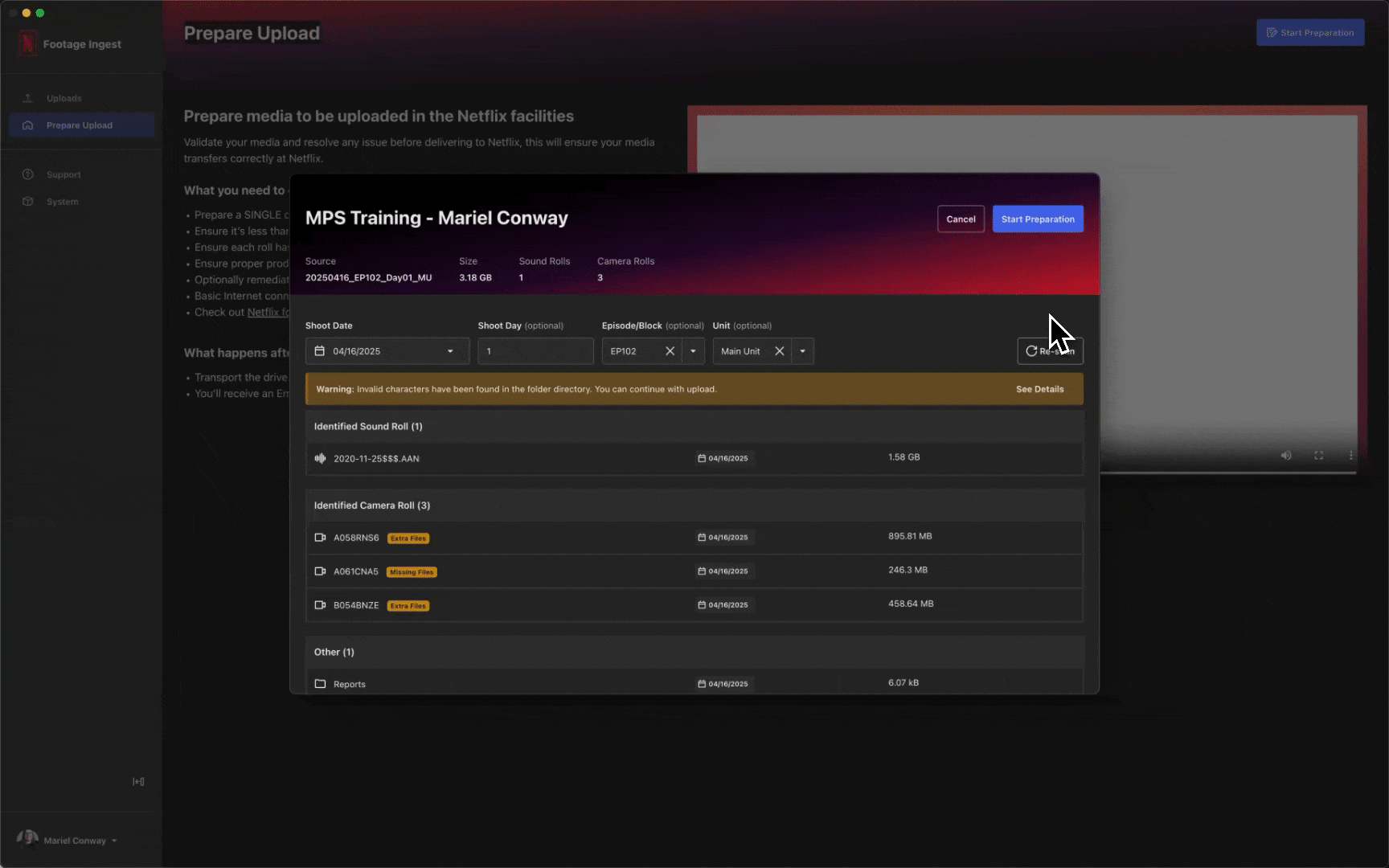Clear the EP102 episode value
The image size is (1389, 868).
670,351
